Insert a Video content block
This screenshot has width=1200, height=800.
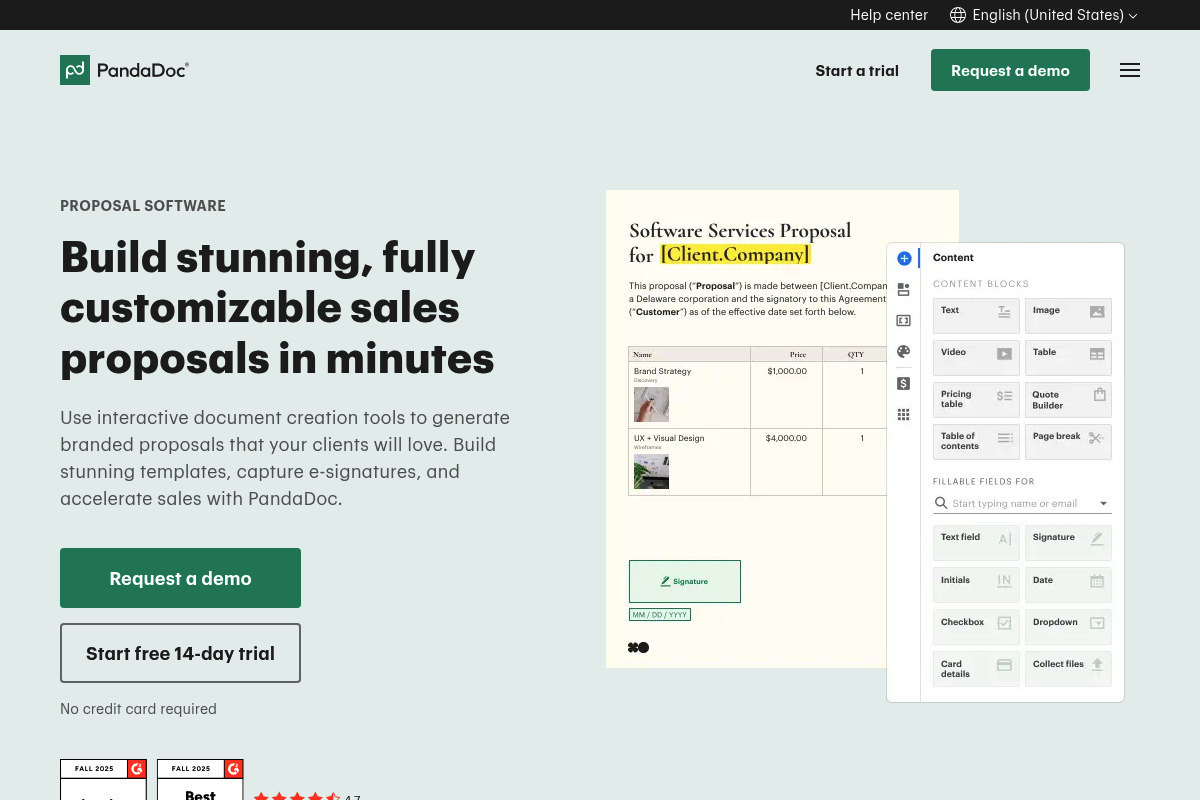point(976,357)
